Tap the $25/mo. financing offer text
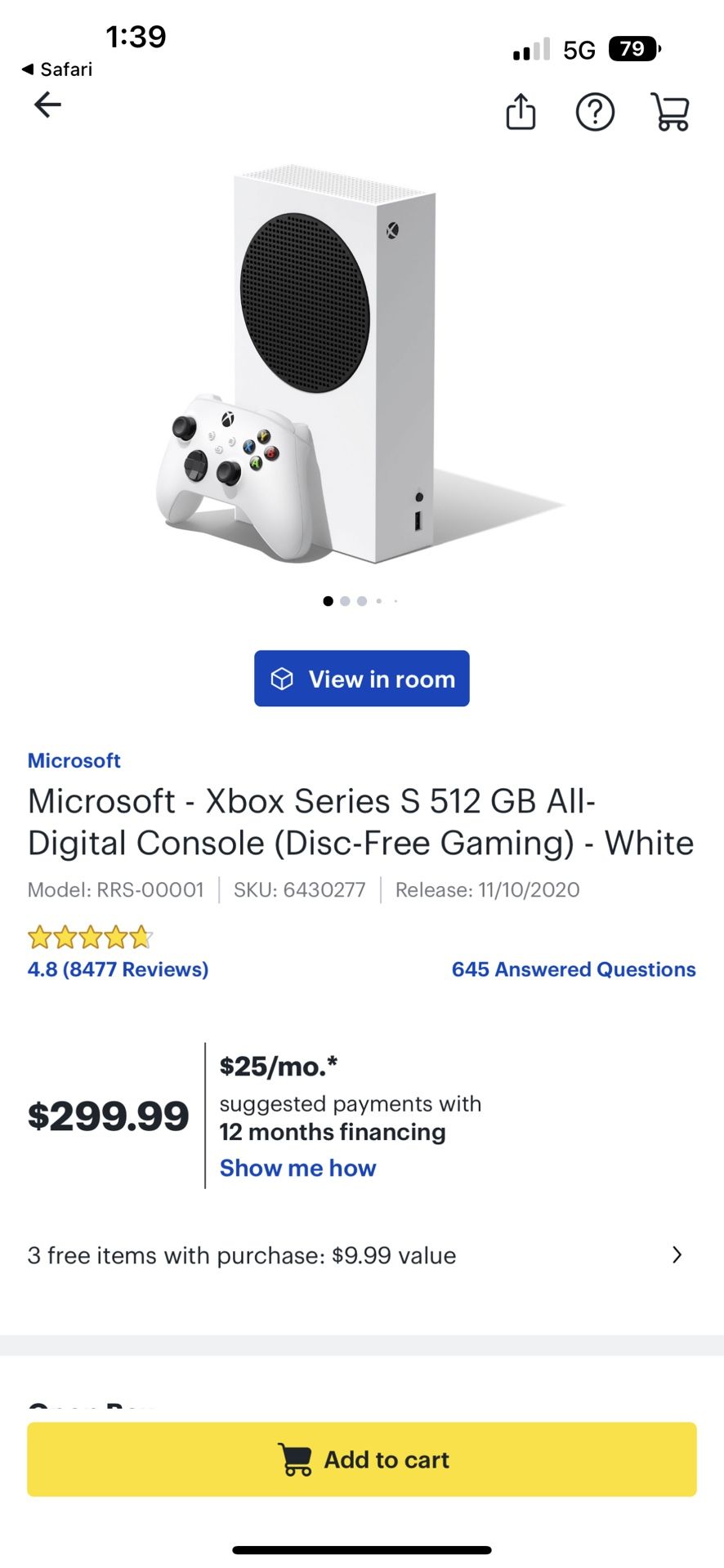 click(279, 1066)
